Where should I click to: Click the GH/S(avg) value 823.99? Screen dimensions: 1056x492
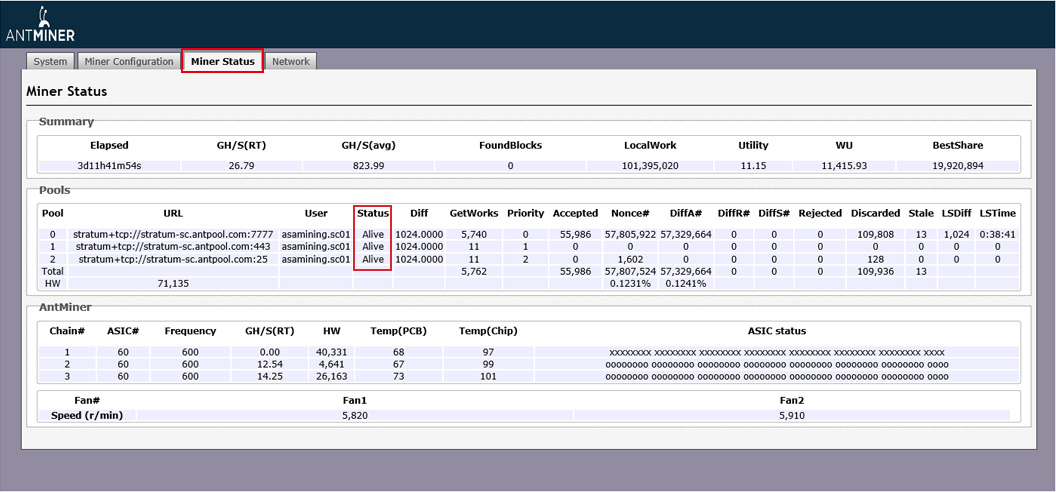tap(368, 166)
